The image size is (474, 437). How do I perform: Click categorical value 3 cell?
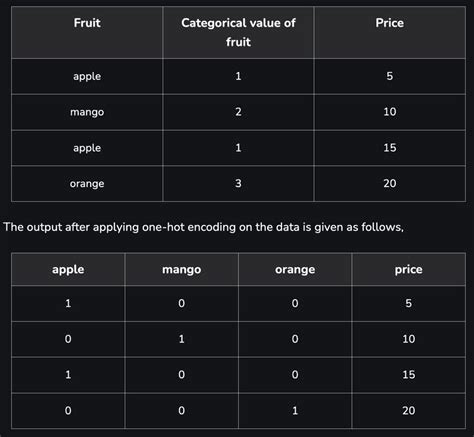238,183
